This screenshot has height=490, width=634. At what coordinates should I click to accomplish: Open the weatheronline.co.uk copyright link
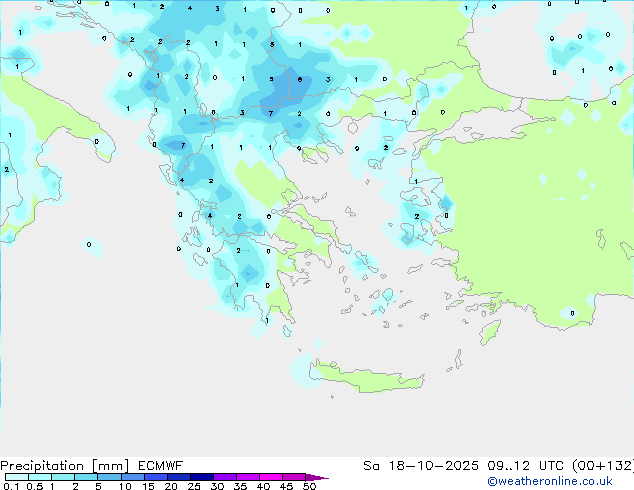click(x=549, y=481)
